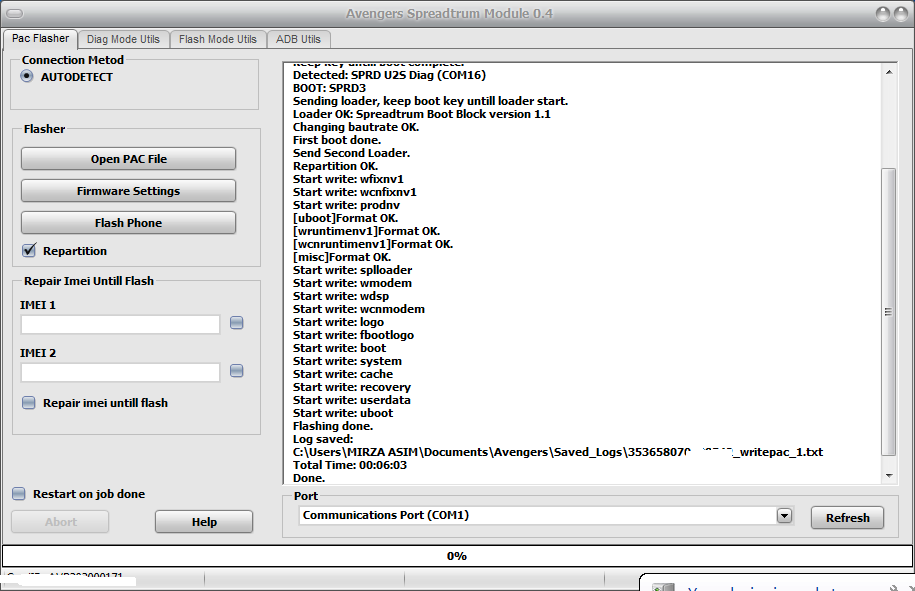Click the Flash Phone button
The image size is (915, 591).
pyautogui.click(x=128, y=223)
